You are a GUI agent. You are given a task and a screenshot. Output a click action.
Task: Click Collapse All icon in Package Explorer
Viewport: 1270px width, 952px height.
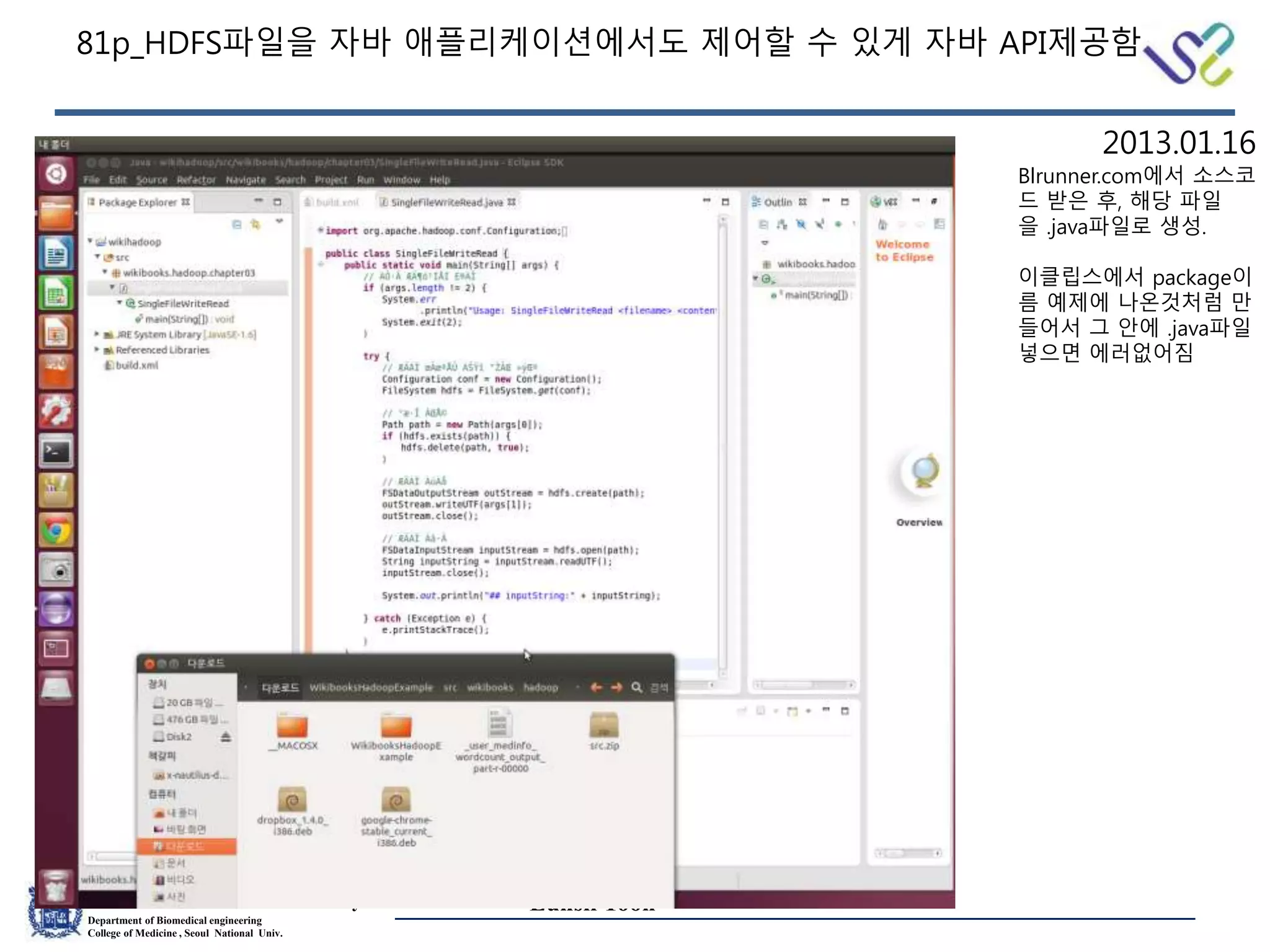coord(237,224)
